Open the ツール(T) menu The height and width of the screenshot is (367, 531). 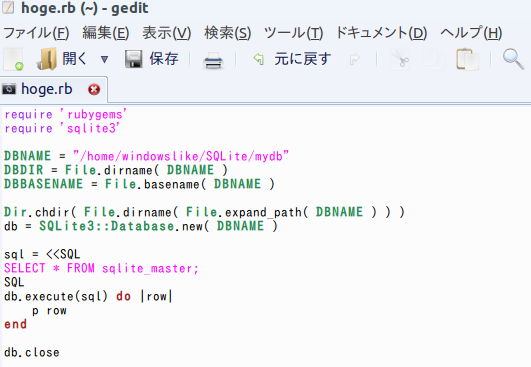tap(293, 33)
